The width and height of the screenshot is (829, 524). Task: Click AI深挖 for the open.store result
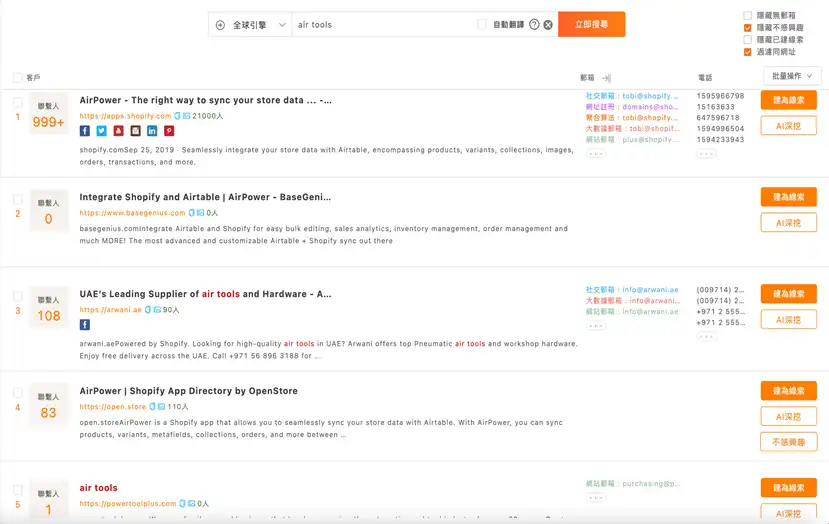788,417
